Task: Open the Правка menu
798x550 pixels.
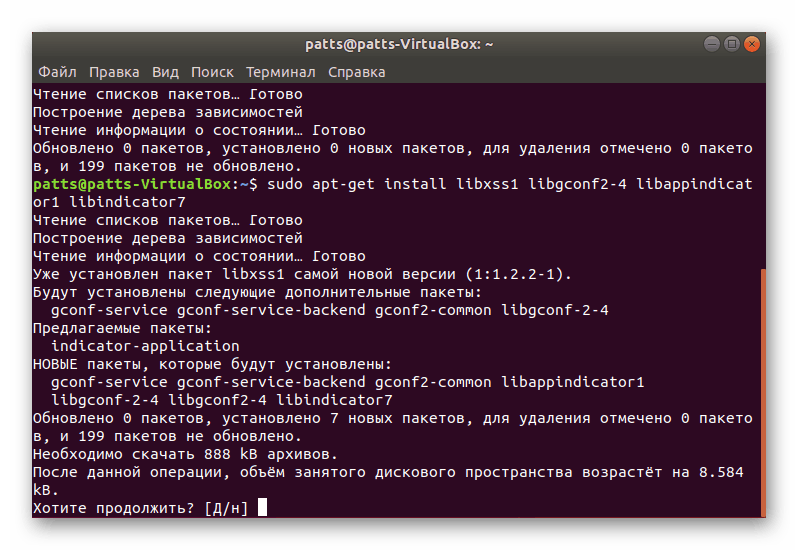Action: click(114, 72)
